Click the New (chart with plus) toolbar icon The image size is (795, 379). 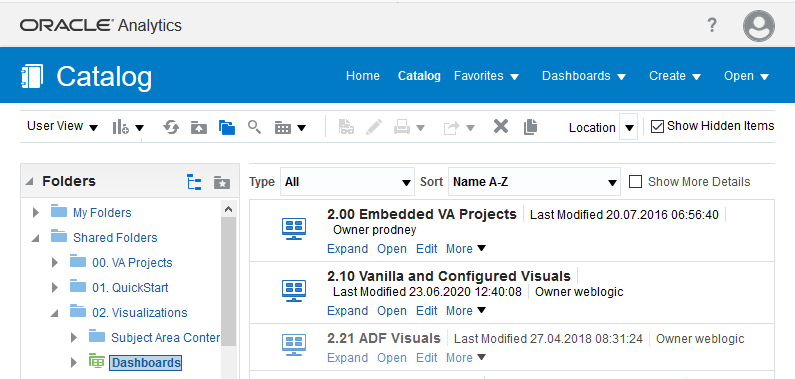(x=120, y=127)
